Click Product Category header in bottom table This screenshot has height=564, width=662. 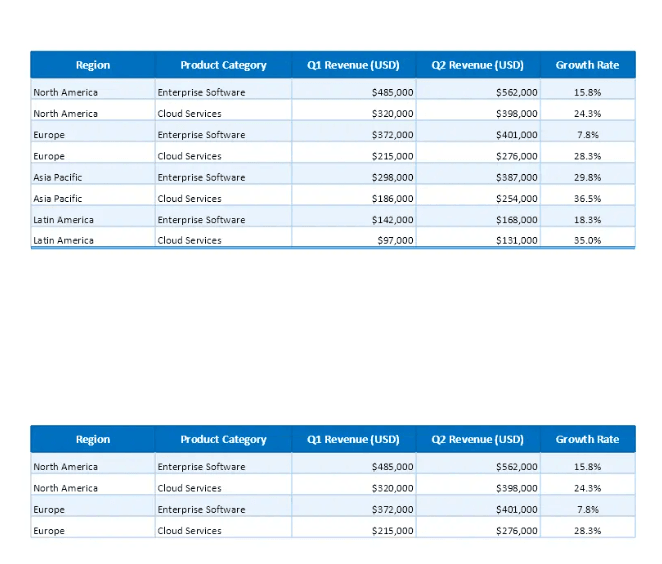coord(223,439)
